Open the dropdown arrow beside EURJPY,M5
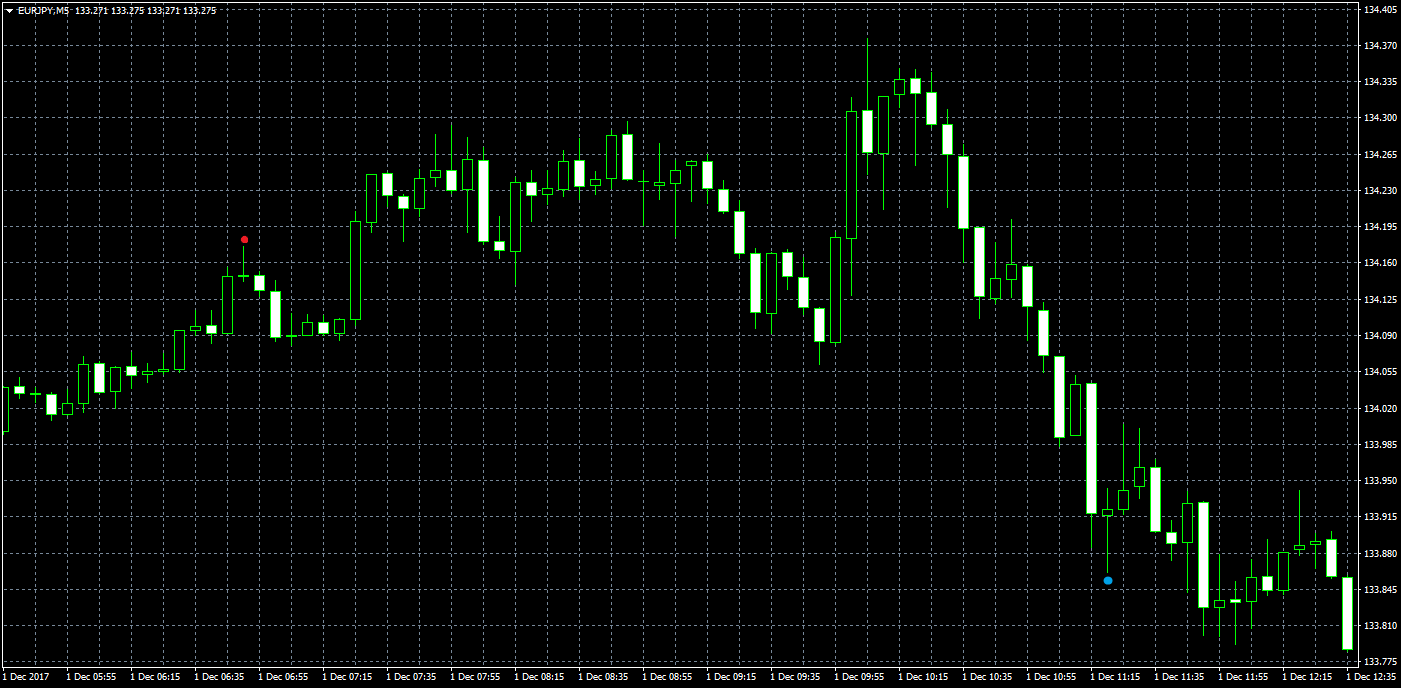1401x688 pixels. 9,10
